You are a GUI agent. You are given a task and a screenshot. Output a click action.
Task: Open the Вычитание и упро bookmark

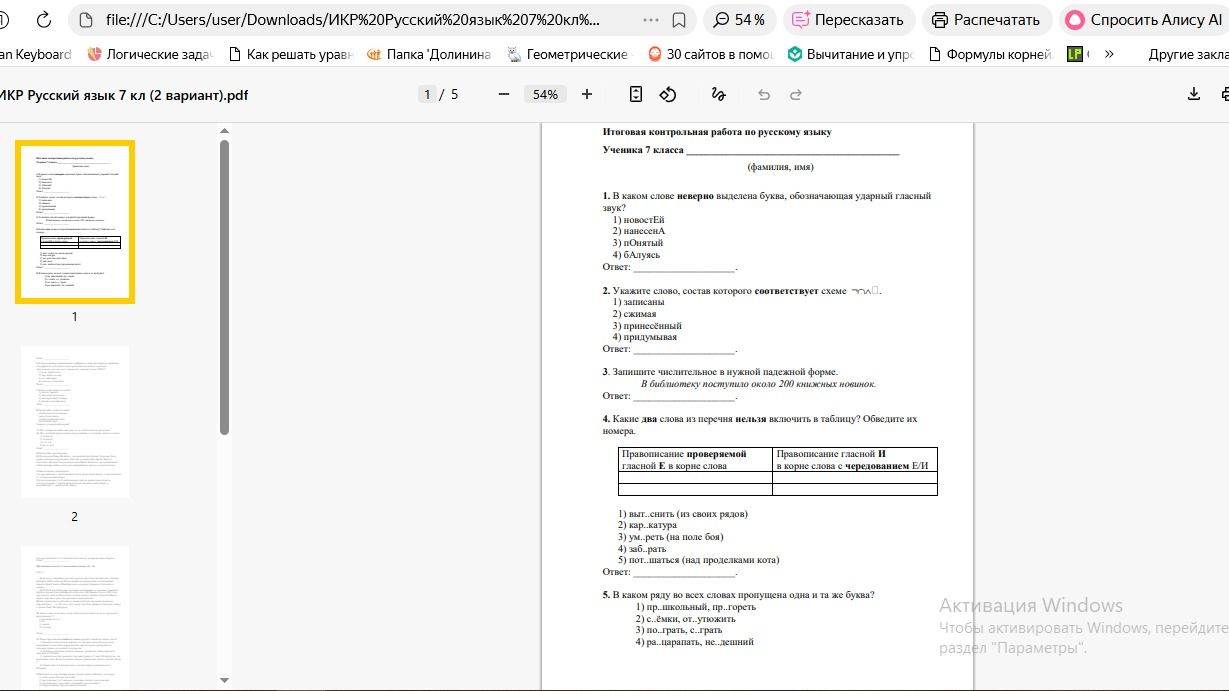pos(850,54)
